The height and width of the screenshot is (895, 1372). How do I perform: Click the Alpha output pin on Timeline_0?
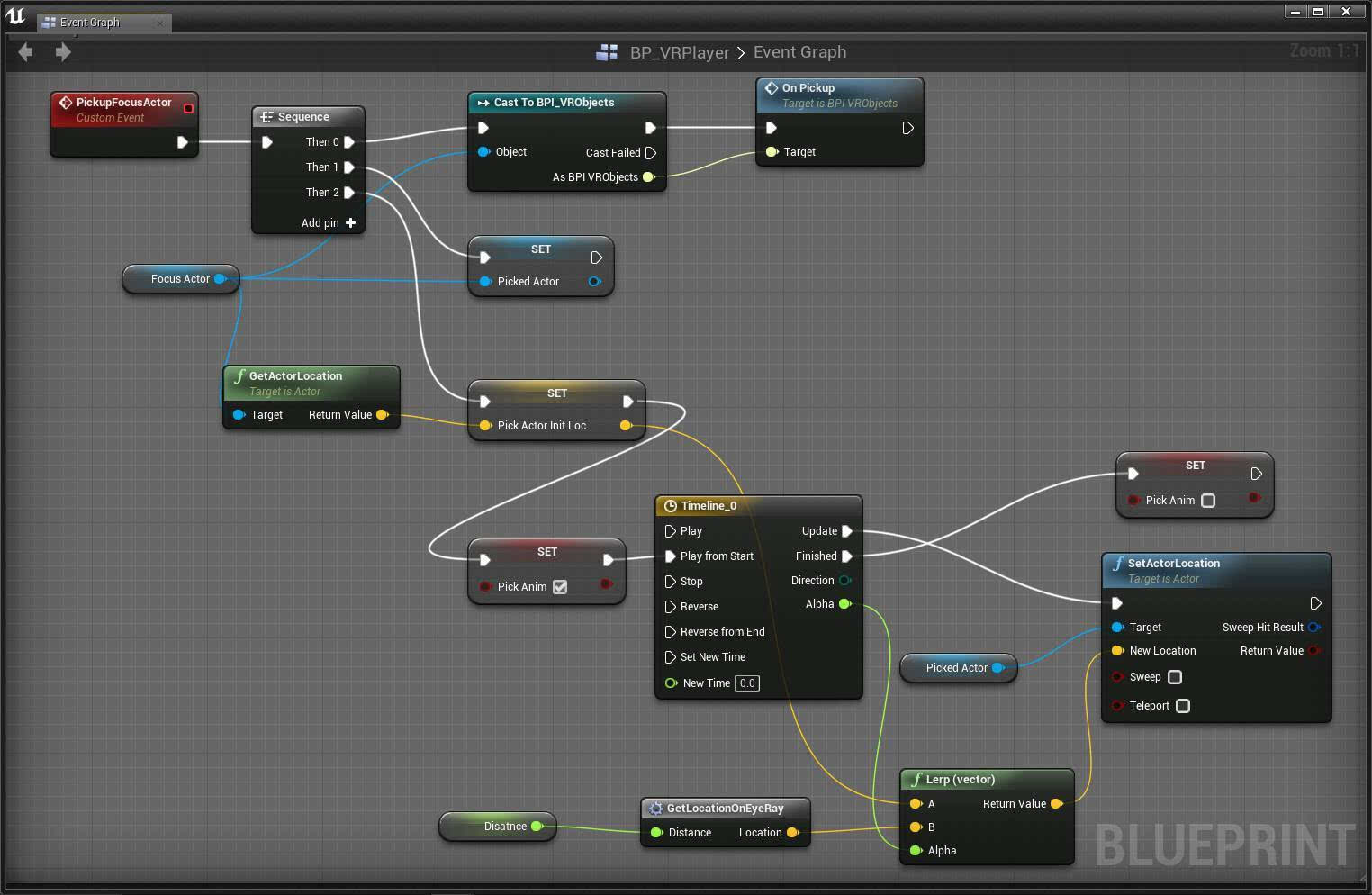coord(845,604)
